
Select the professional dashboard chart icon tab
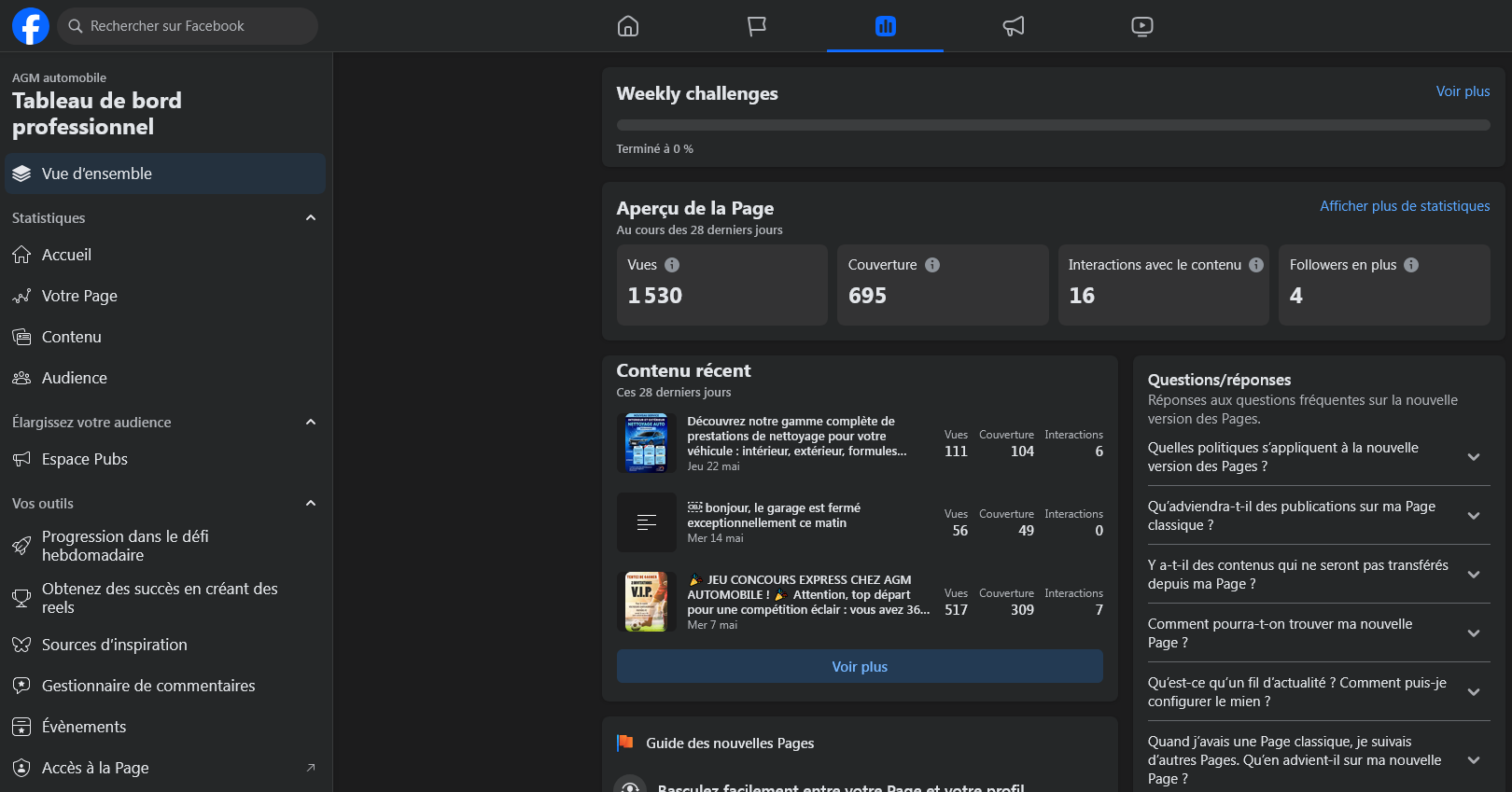(x=885, y=26)
